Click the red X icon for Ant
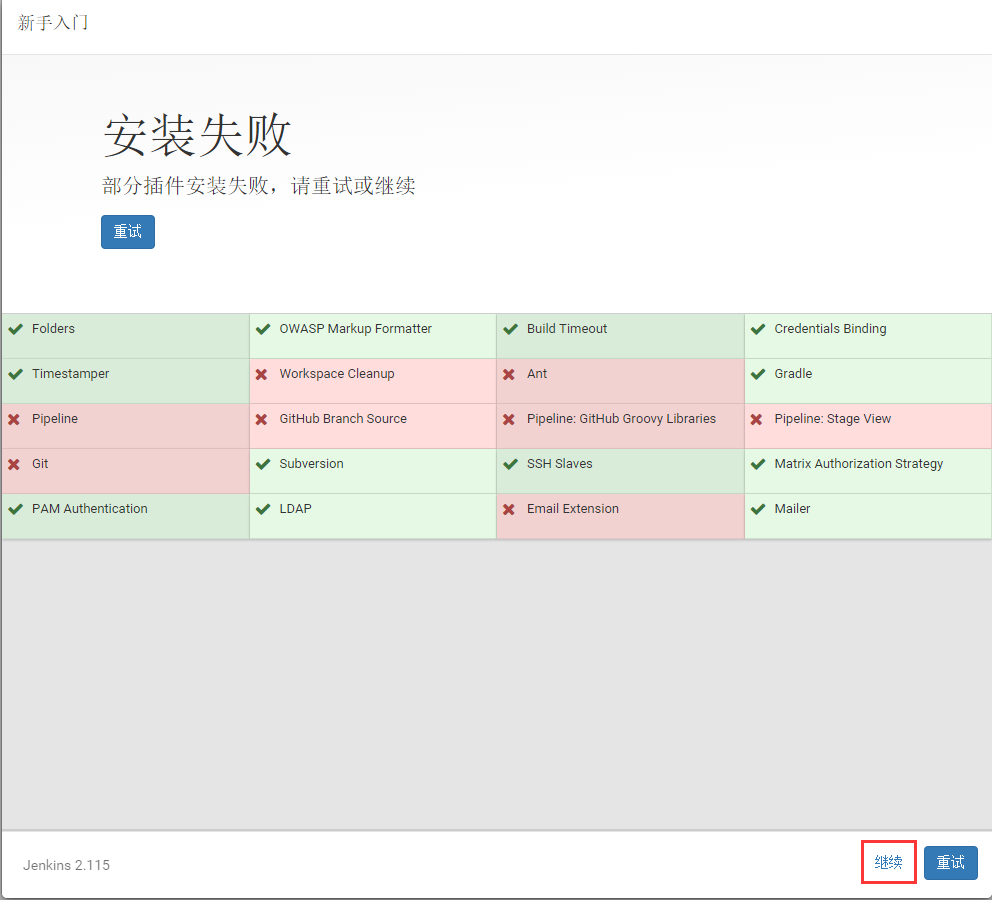 point(509,374)
